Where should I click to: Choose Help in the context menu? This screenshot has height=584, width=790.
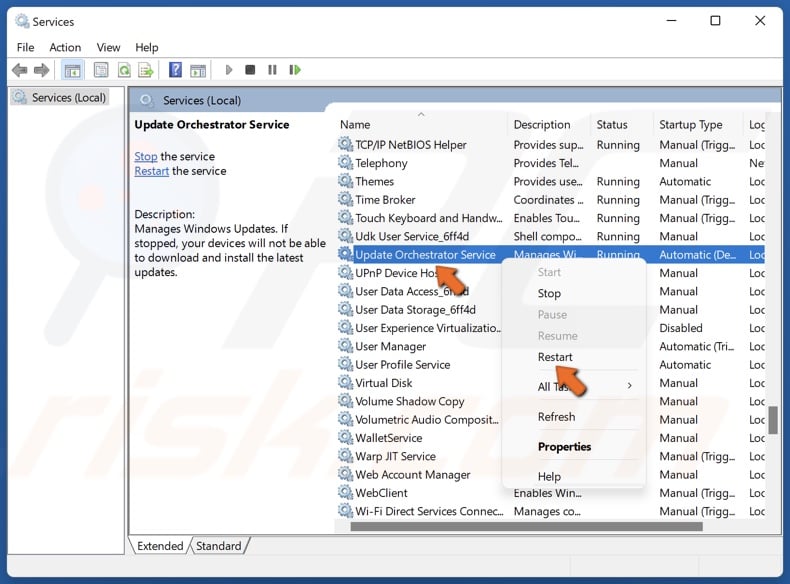(549, 476)
